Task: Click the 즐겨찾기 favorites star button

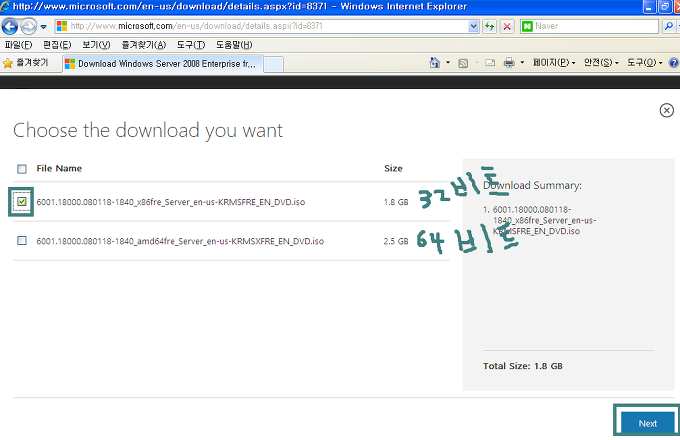Action: pos(25,63)
